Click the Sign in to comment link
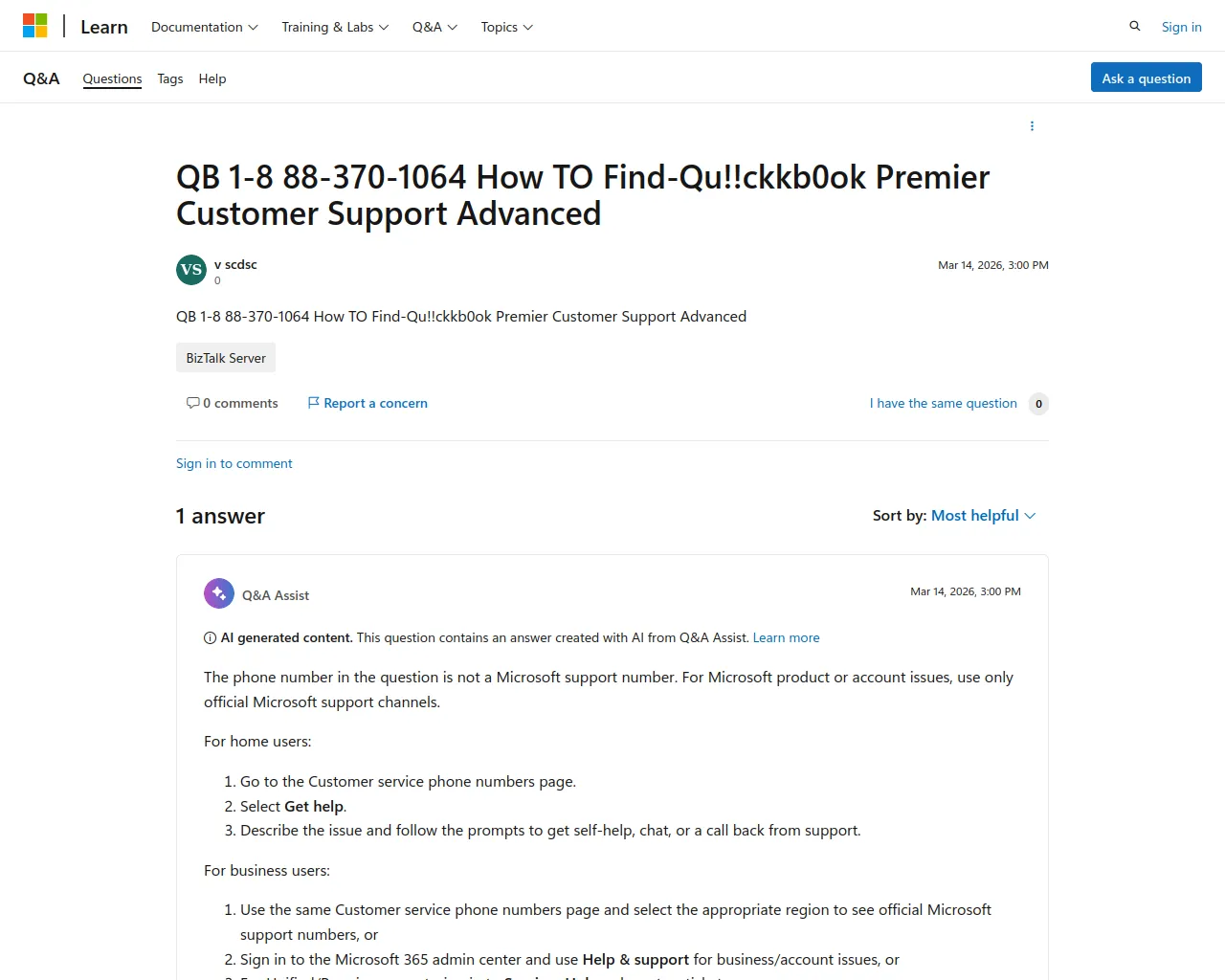The height and width of the screenshot is (980, 1225). point(234,463)
